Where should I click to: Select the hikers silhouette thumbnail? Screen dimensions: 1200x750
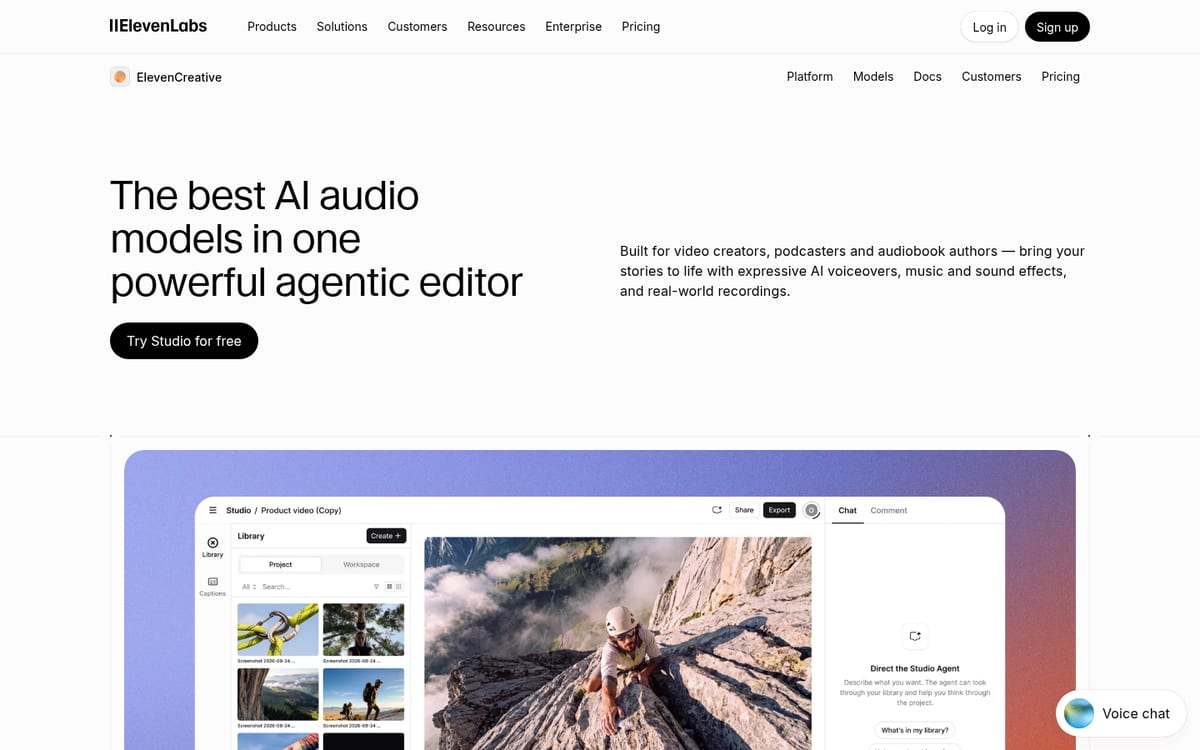click(x=364, y=695)
